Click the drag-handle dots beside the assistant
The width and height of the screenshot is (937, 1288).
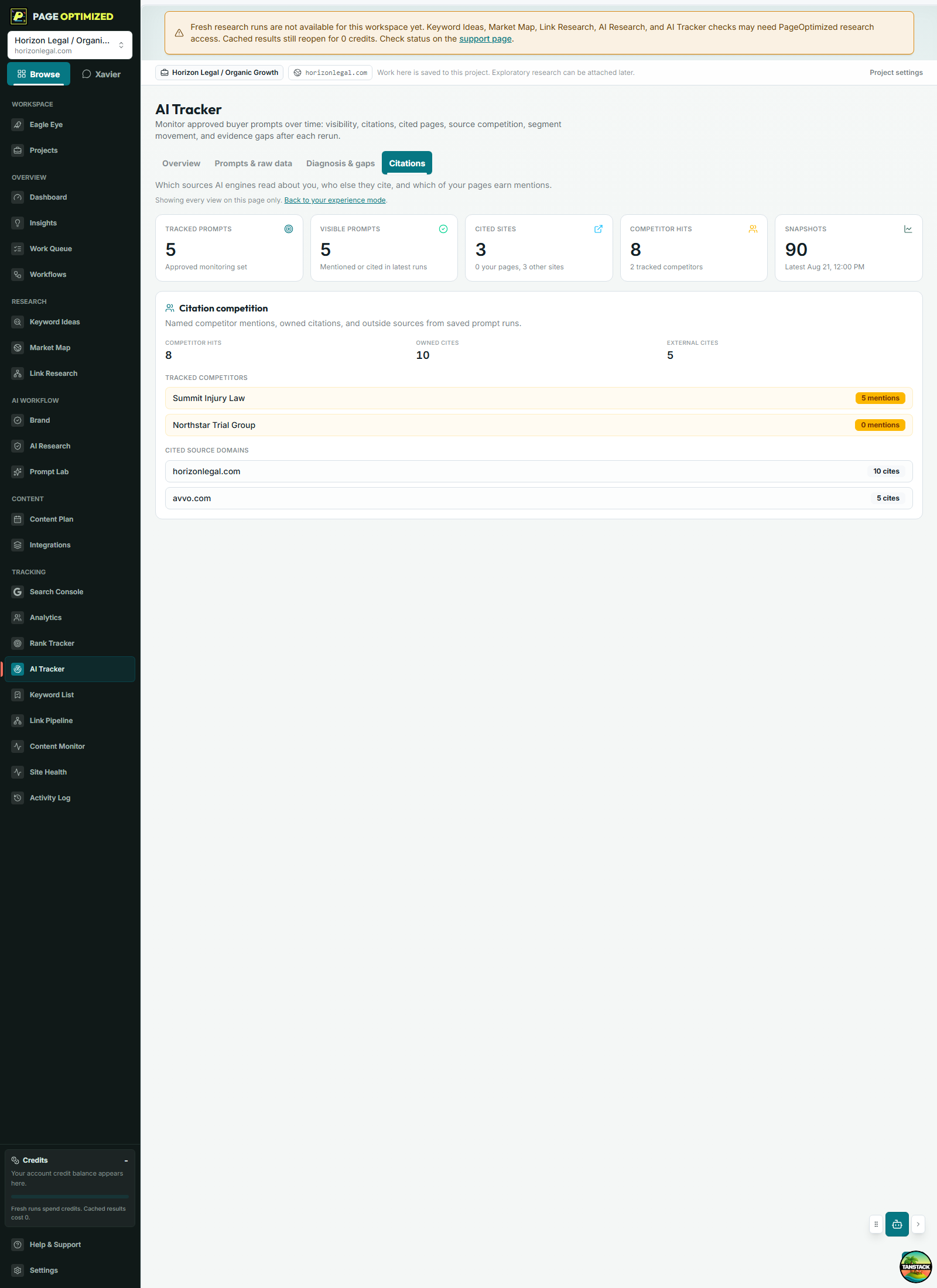(x=876, y=1224)
